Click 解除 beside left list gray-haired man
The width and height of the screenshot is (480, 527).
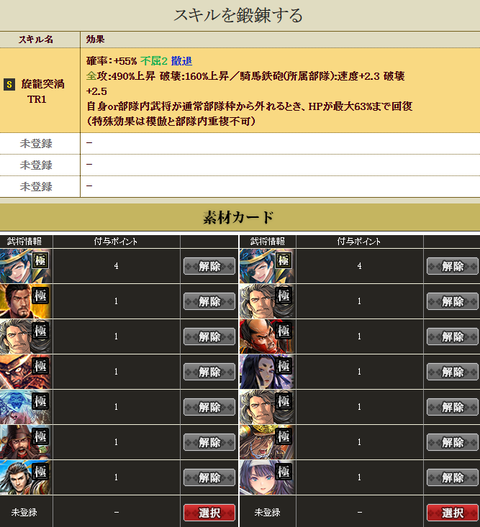point(209,337)
